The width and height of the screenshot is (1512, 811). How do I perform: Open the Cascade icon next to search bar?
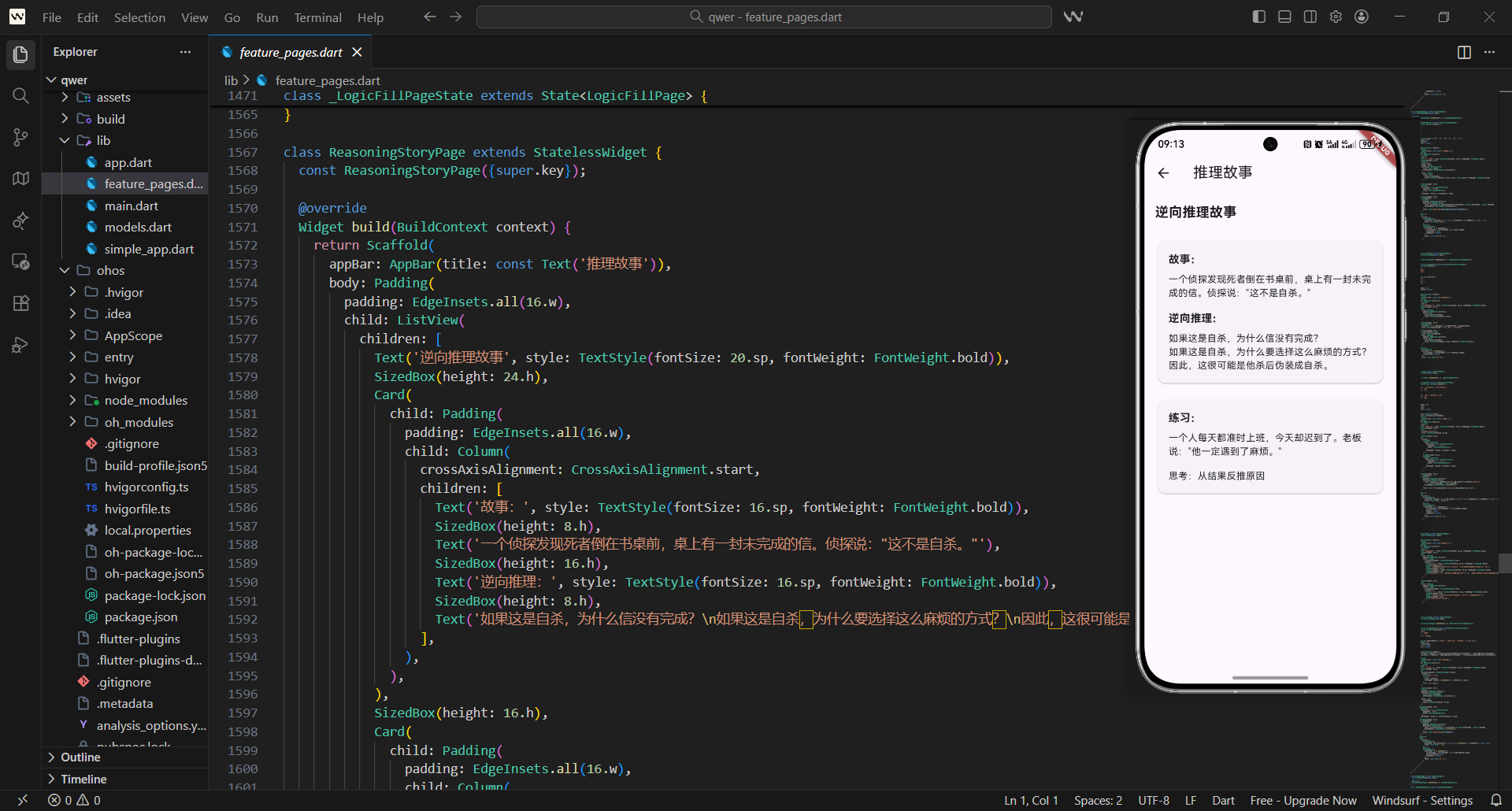click(x=1073, y=17)
